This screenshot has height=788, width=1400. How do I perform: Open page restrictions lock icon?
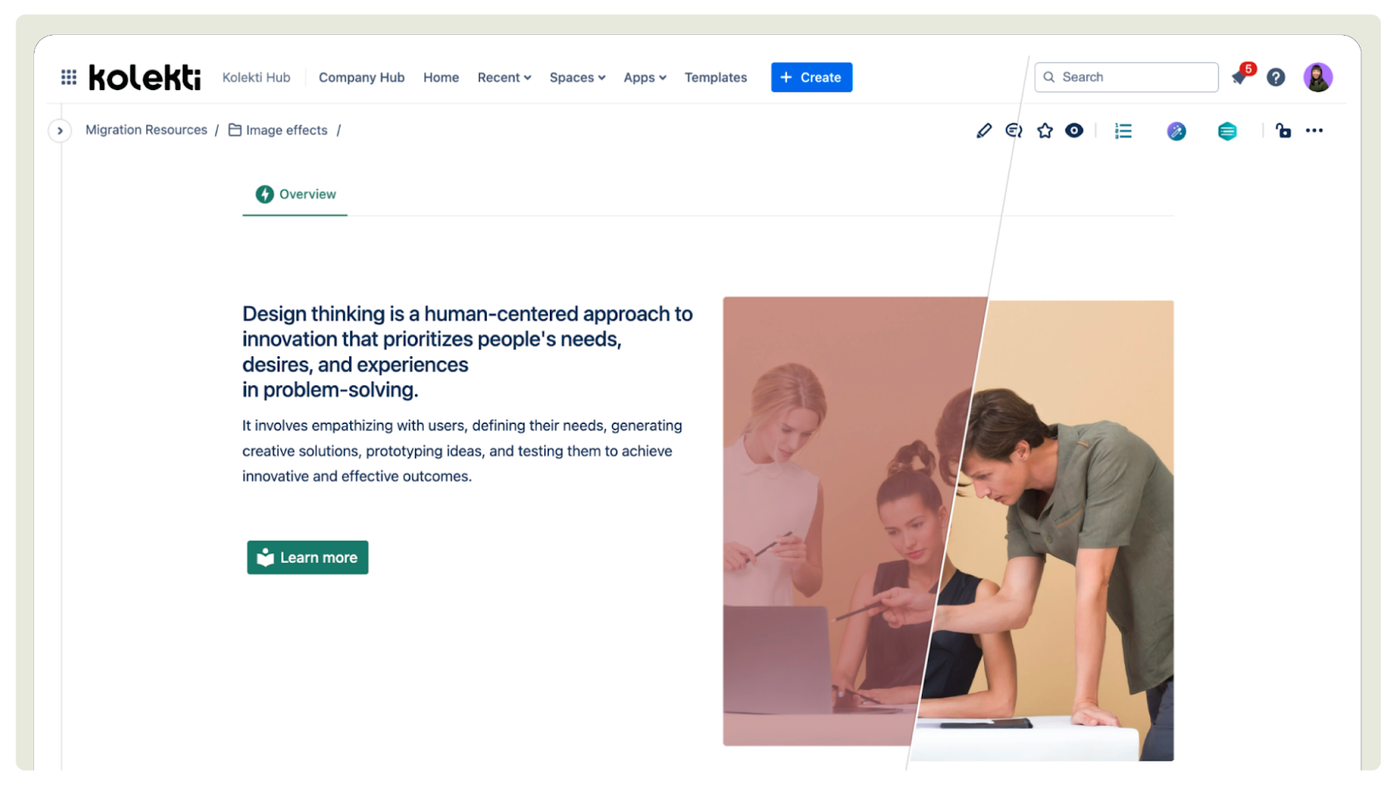[1283, 130]
